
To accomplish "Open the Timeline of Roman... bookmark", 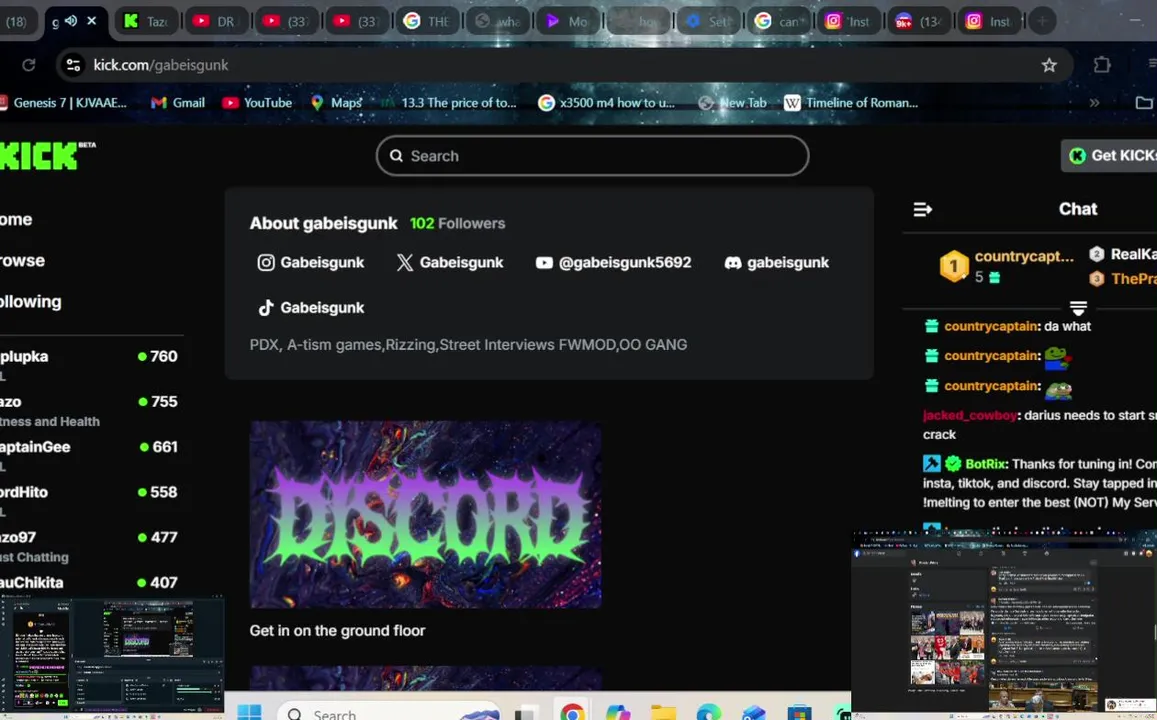I will click(x=852, y=103).
